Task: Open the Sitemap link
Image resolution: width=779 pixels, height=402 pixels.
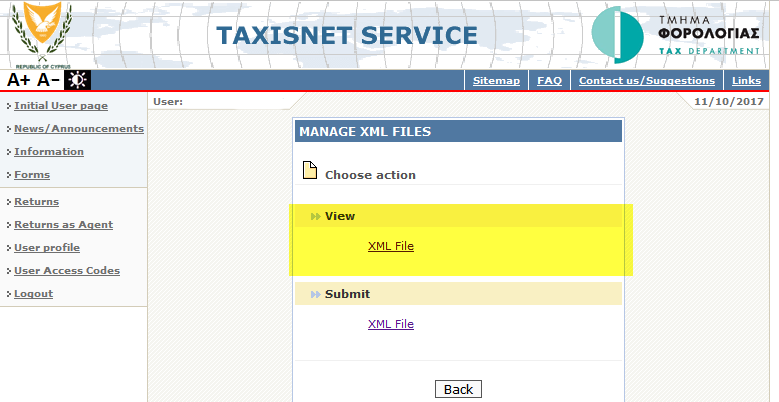Action: click(496, 81)
